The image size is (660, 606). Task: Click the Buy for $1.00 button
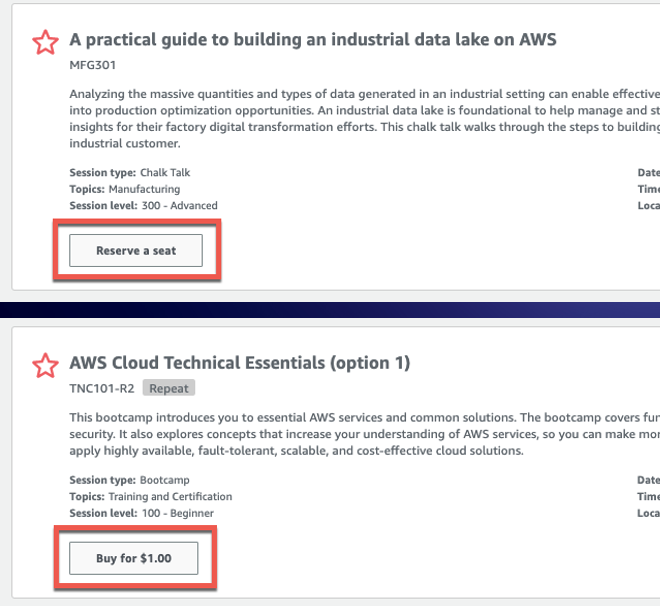click(x=133, y=558)
